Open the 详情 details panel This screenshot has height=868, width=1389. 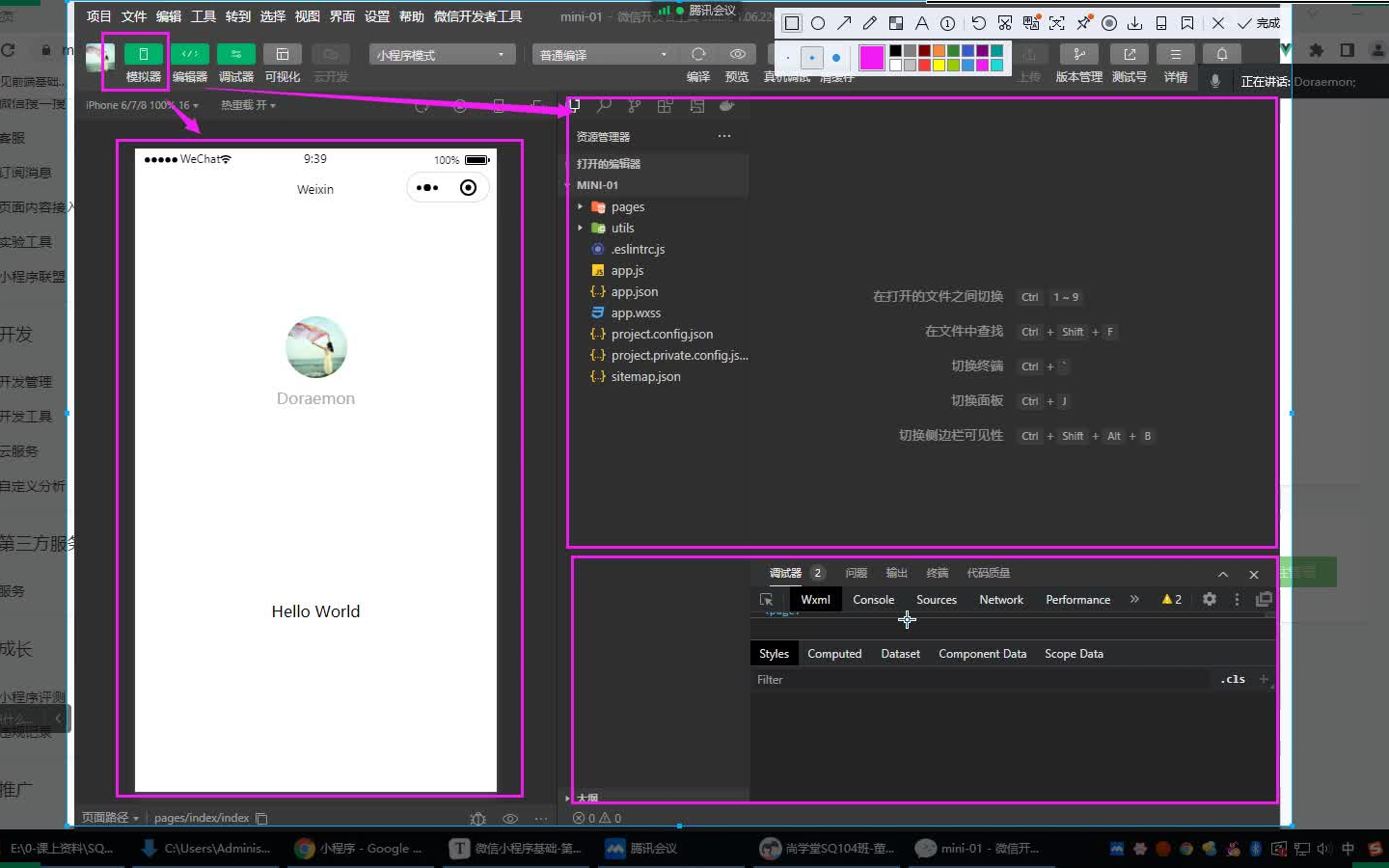pyautogui.click(x=1175, y=54)
